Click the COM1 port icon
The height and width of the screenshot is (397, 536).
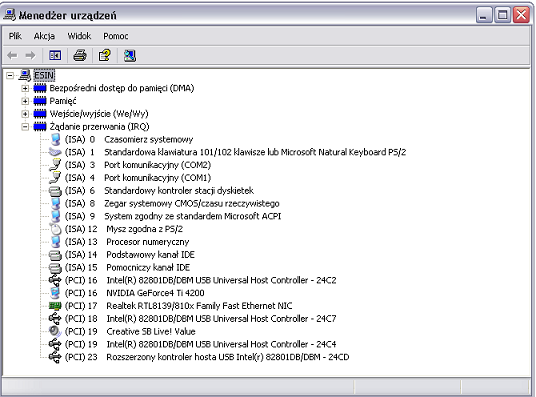[55, 177]
